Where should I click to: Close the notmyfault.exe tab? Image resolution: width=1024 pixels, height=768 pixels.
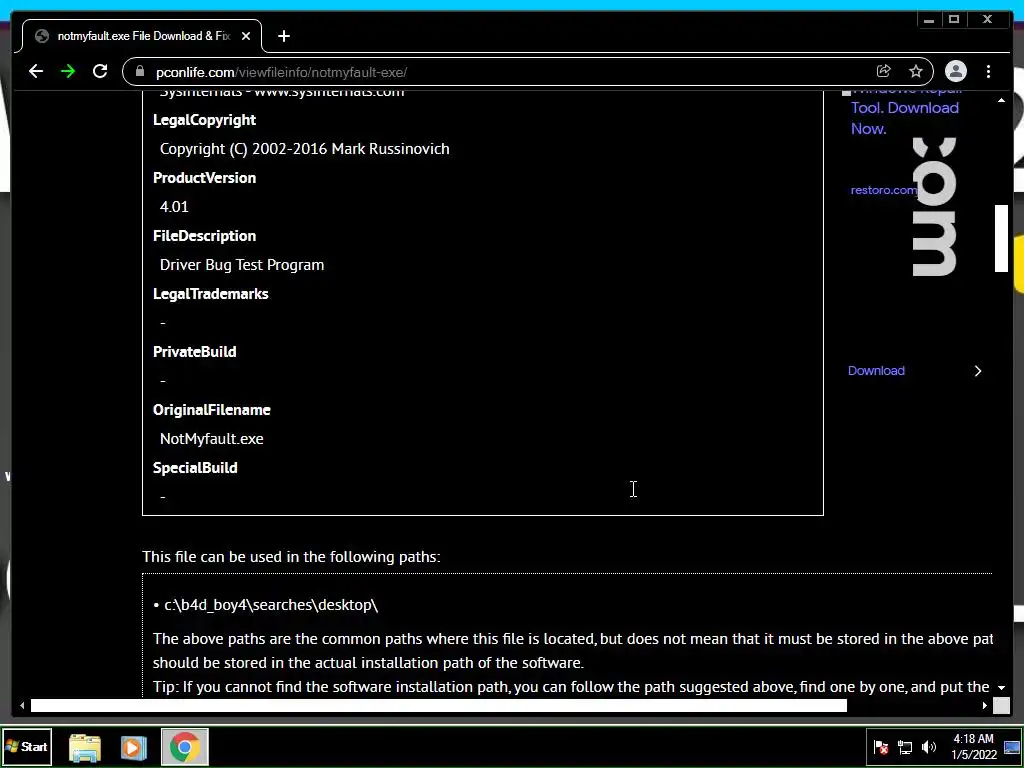coord(246,37)
